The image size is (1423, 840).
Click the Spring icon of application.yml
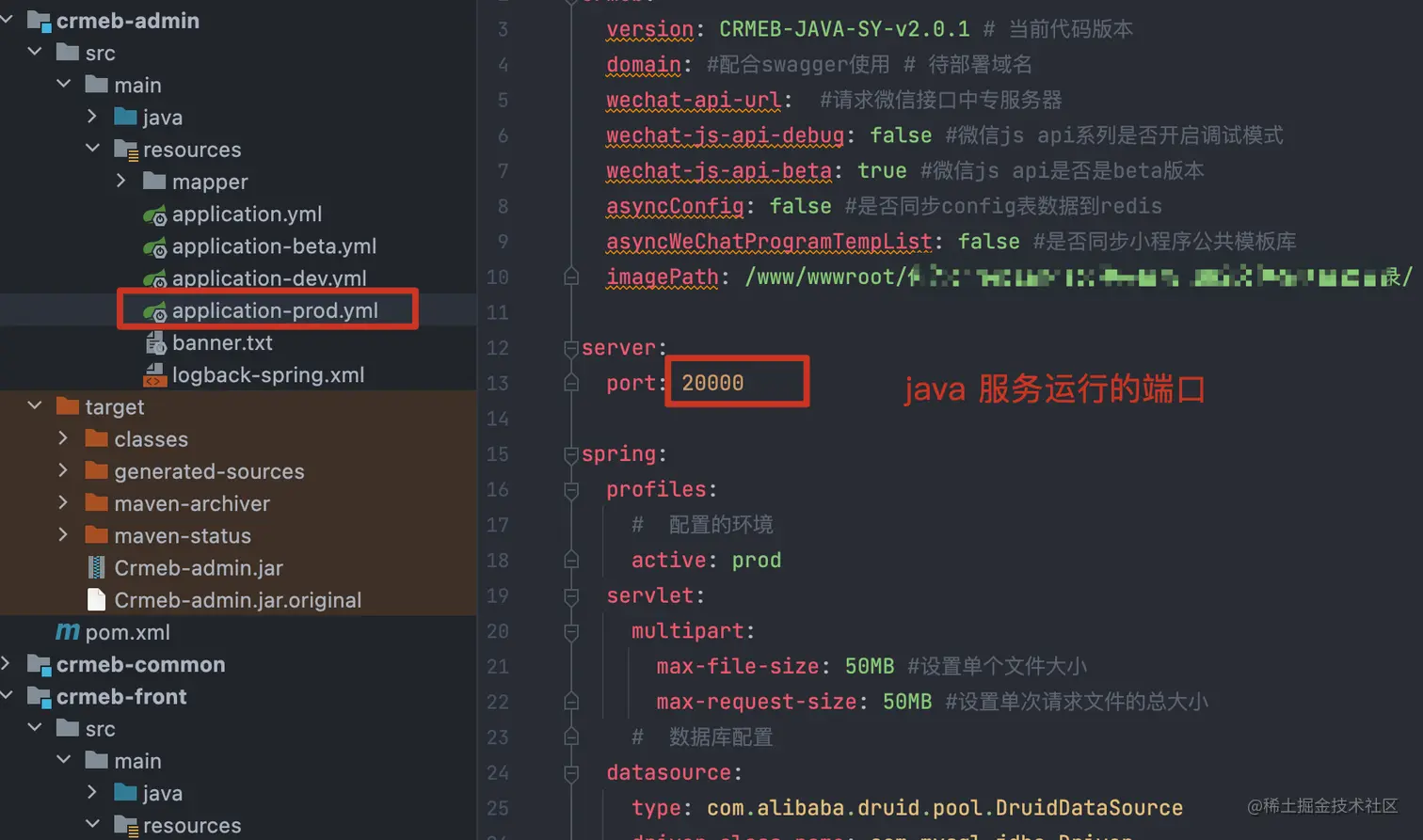155,215
